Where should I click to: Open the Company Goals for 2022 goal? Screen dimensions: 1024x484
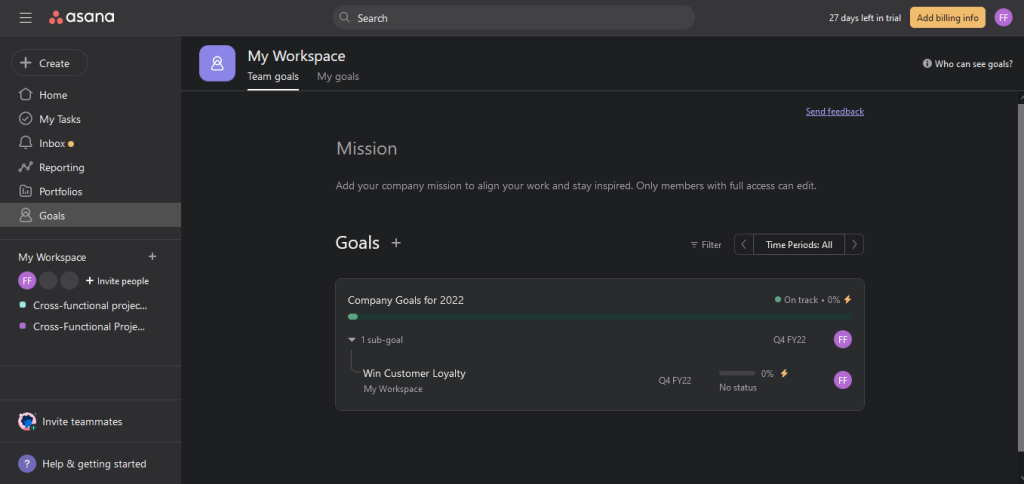tap(406, 300)
